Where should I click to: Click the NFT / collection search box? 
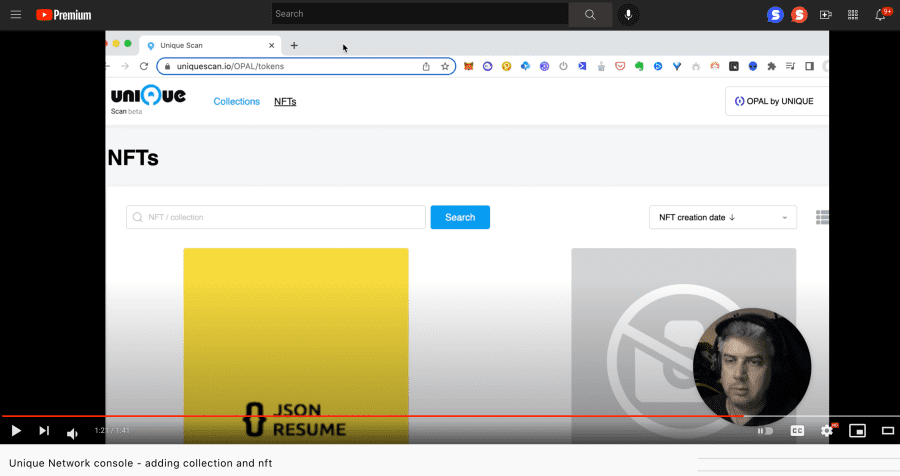[x=276, y=217]
